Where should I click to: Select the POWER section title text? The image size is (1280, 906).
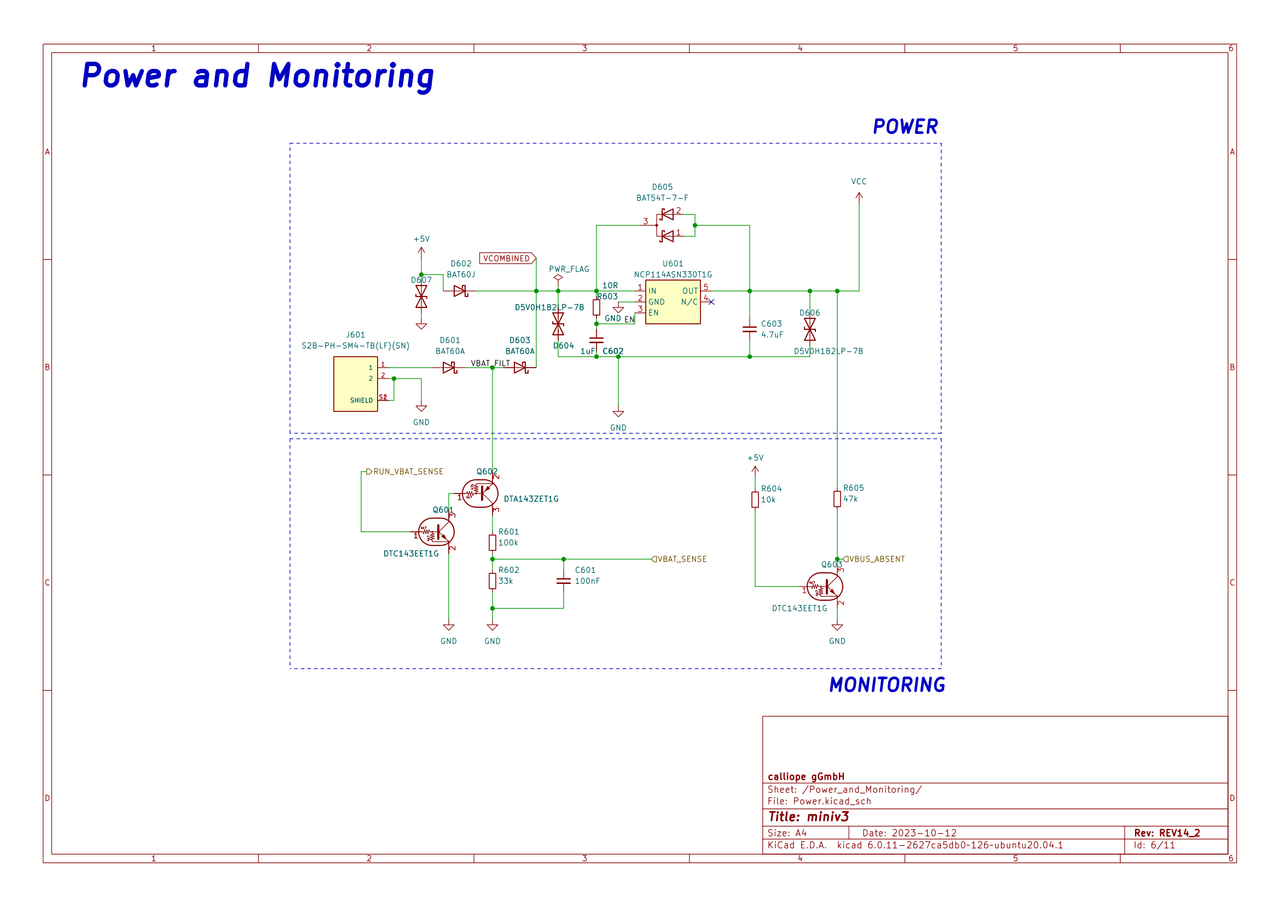pos(906,127)
